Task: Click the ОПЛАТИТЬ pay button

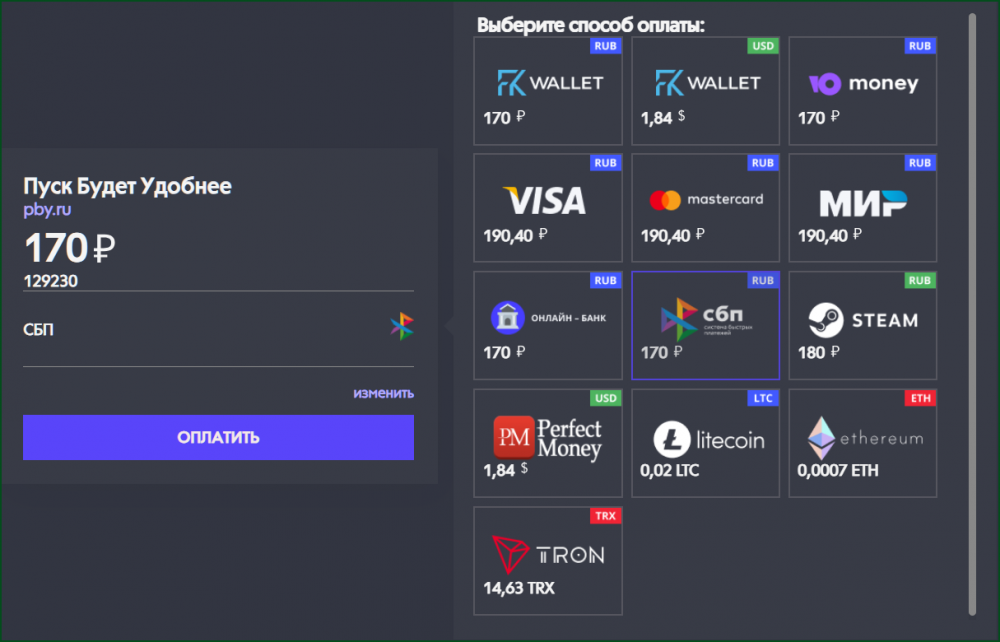Action: coord(218,437)
